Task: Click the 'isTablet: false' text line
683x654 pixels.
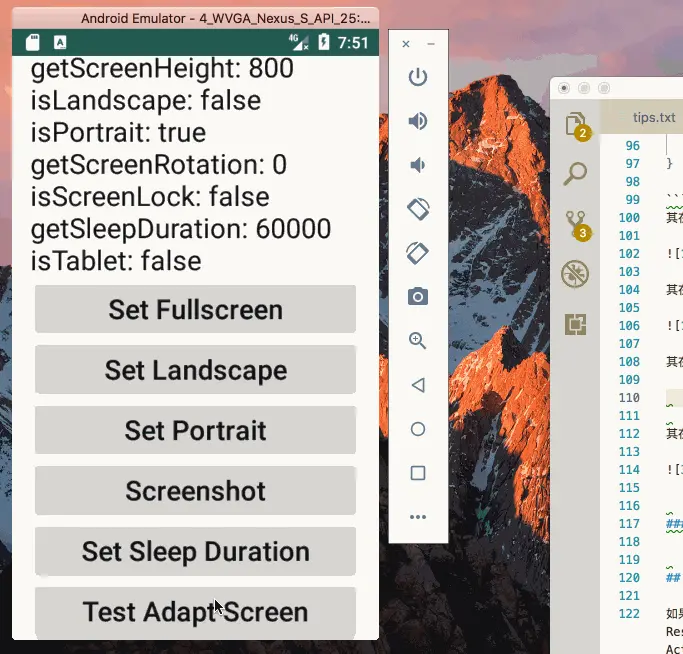Action: coord(116,261)
